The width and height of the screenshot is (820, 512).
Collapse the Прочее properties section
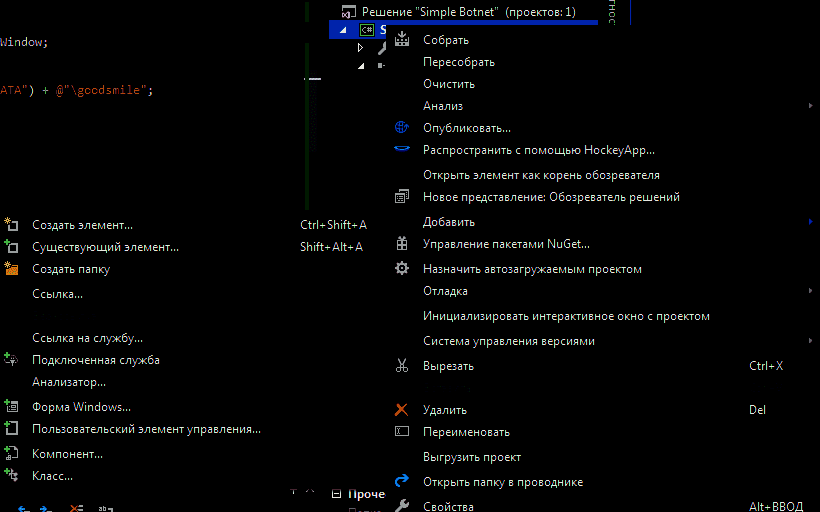coord(336,494)
